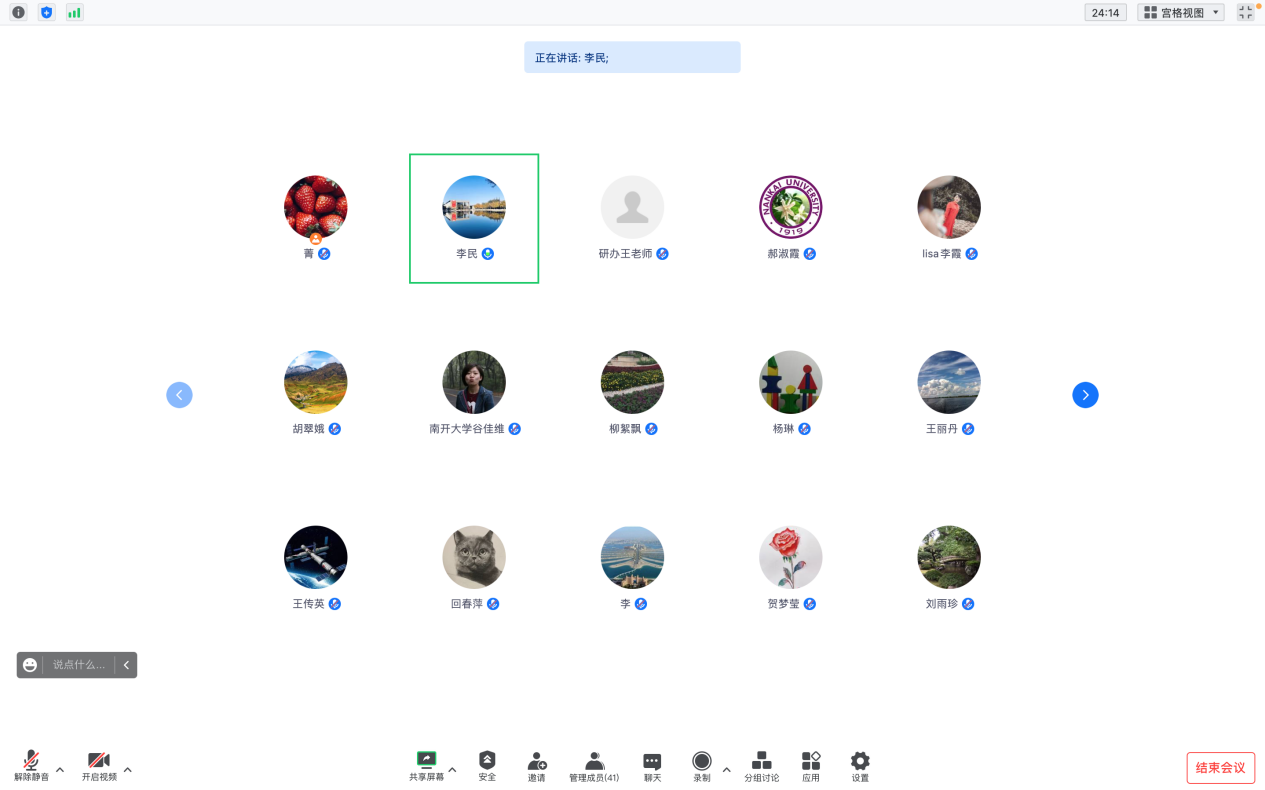Image resolution: width=1265 pixels, height=790 pixels.
Task: Expand the audio options arrow beside 解除静音
Action: [60, 770]
